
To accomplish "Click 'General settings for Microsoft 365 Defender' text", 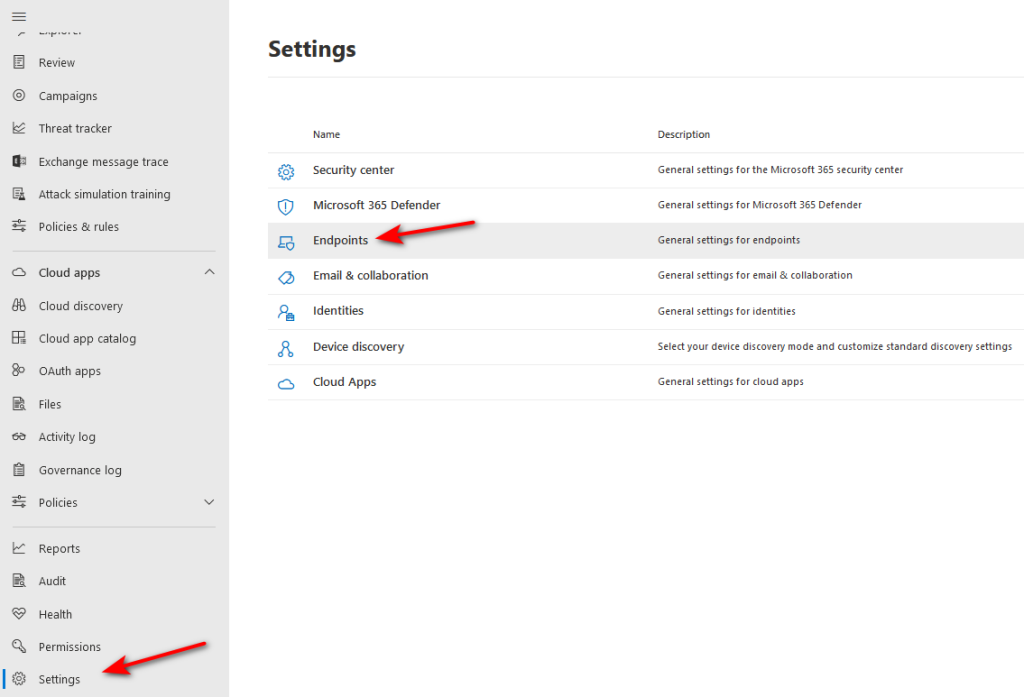I will 760,205.
